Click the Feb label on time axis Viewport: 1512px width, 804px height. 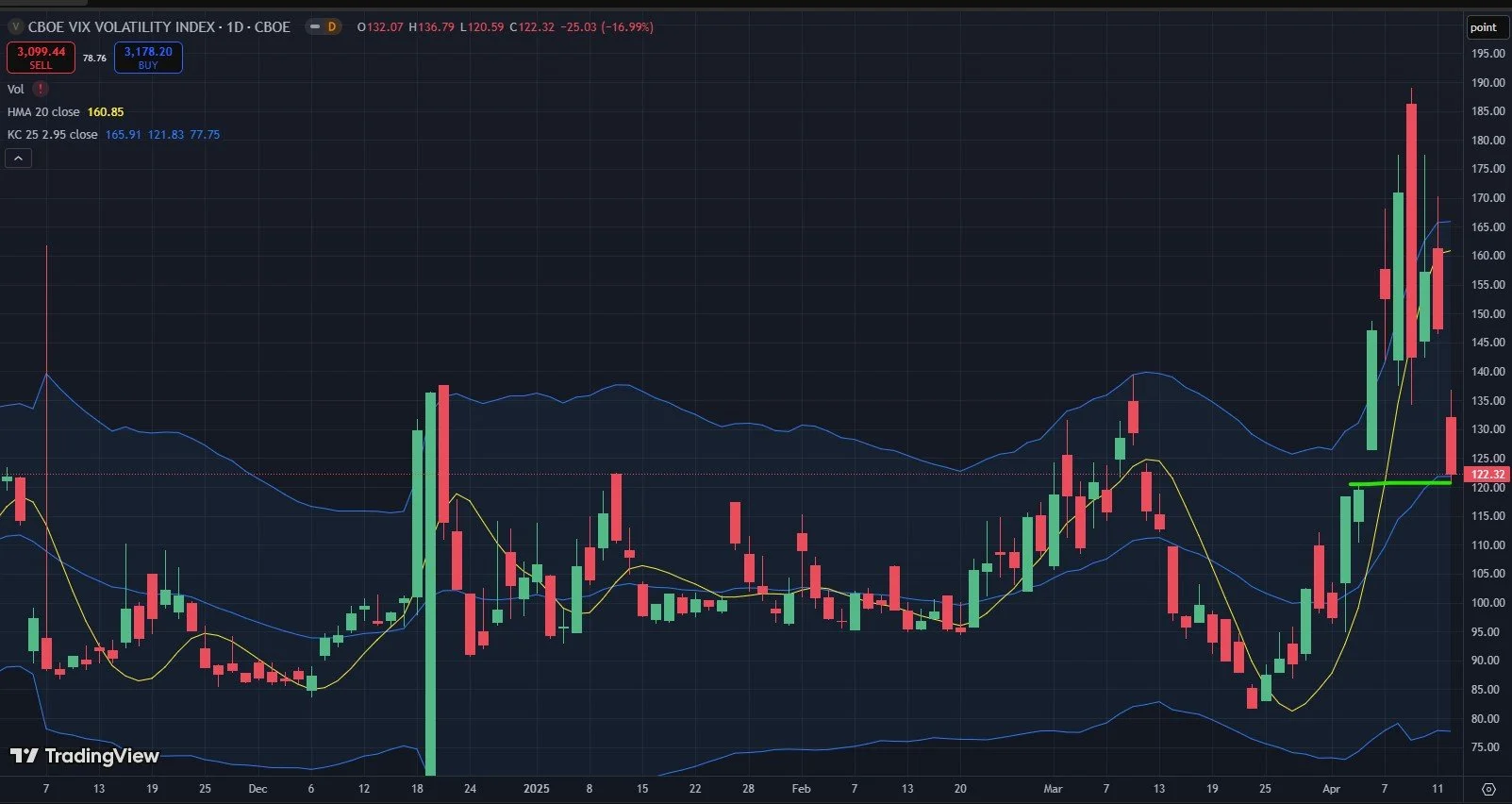point(801,789)
